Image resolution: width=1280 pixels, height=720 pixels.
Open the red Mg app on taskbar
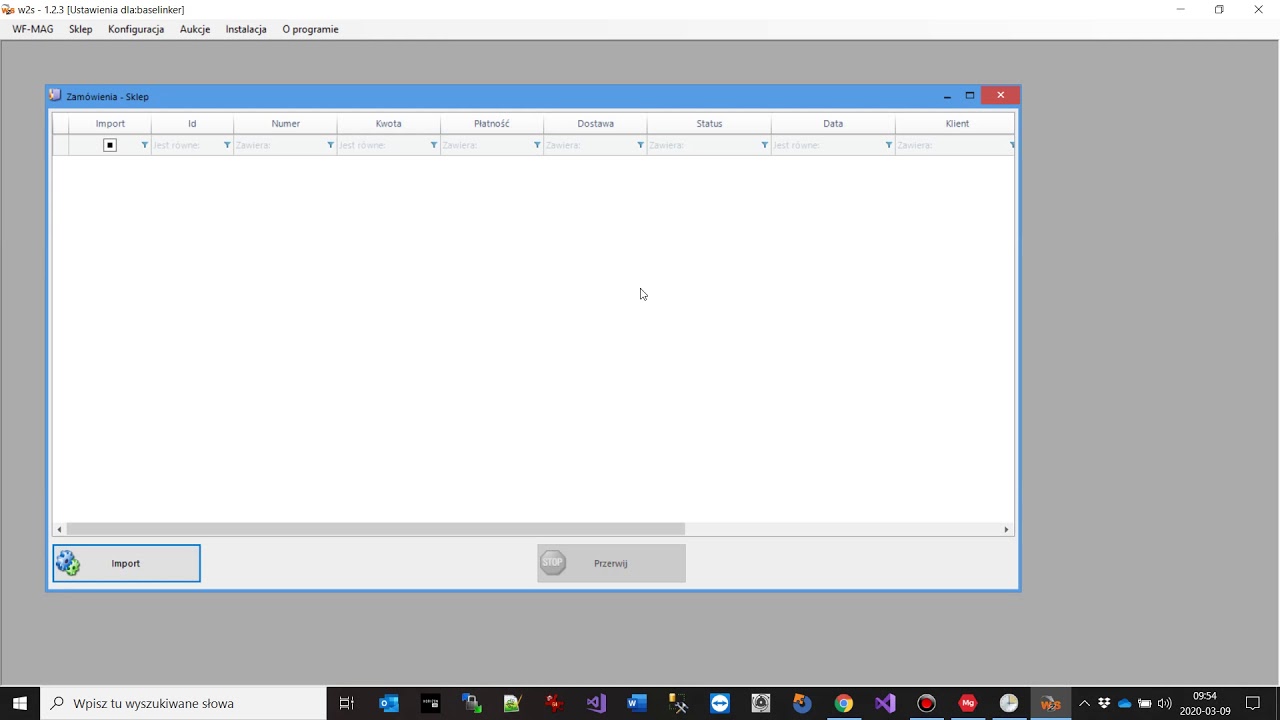click(x=967, y=703)
